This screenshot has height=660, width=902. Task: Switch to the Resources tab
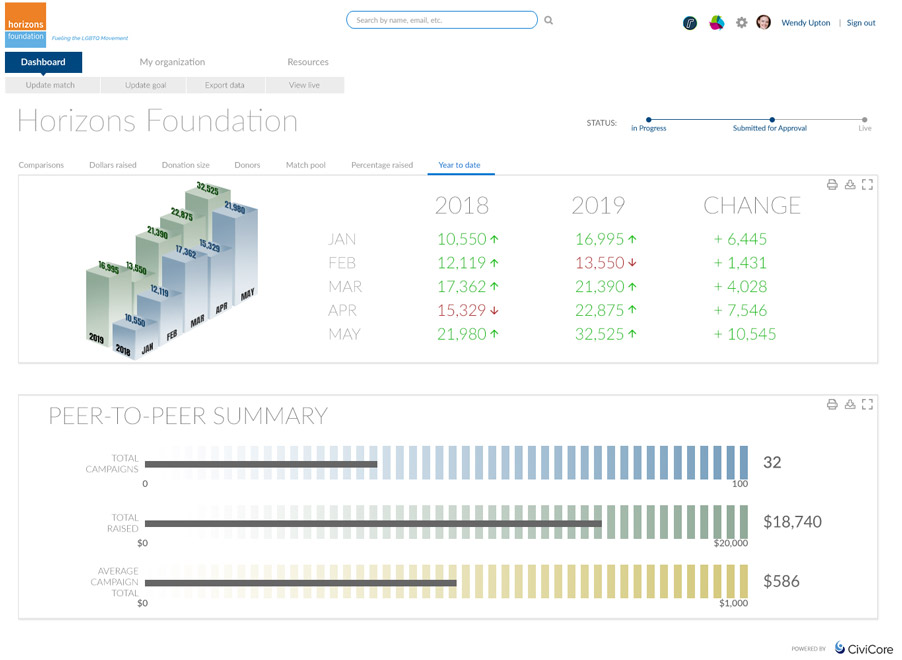click(x=308, y=62)
